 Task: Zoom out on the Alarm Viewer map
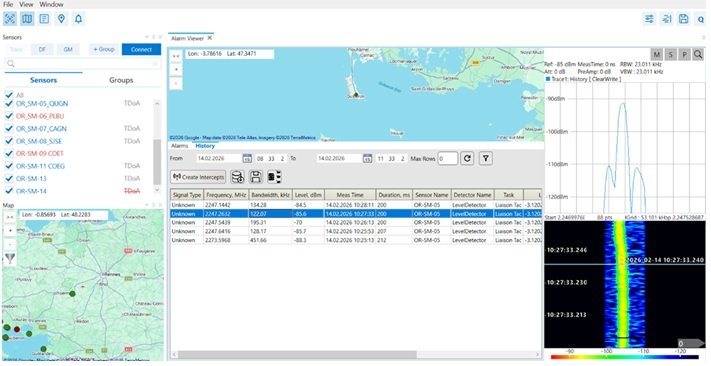tap(176, 83)
